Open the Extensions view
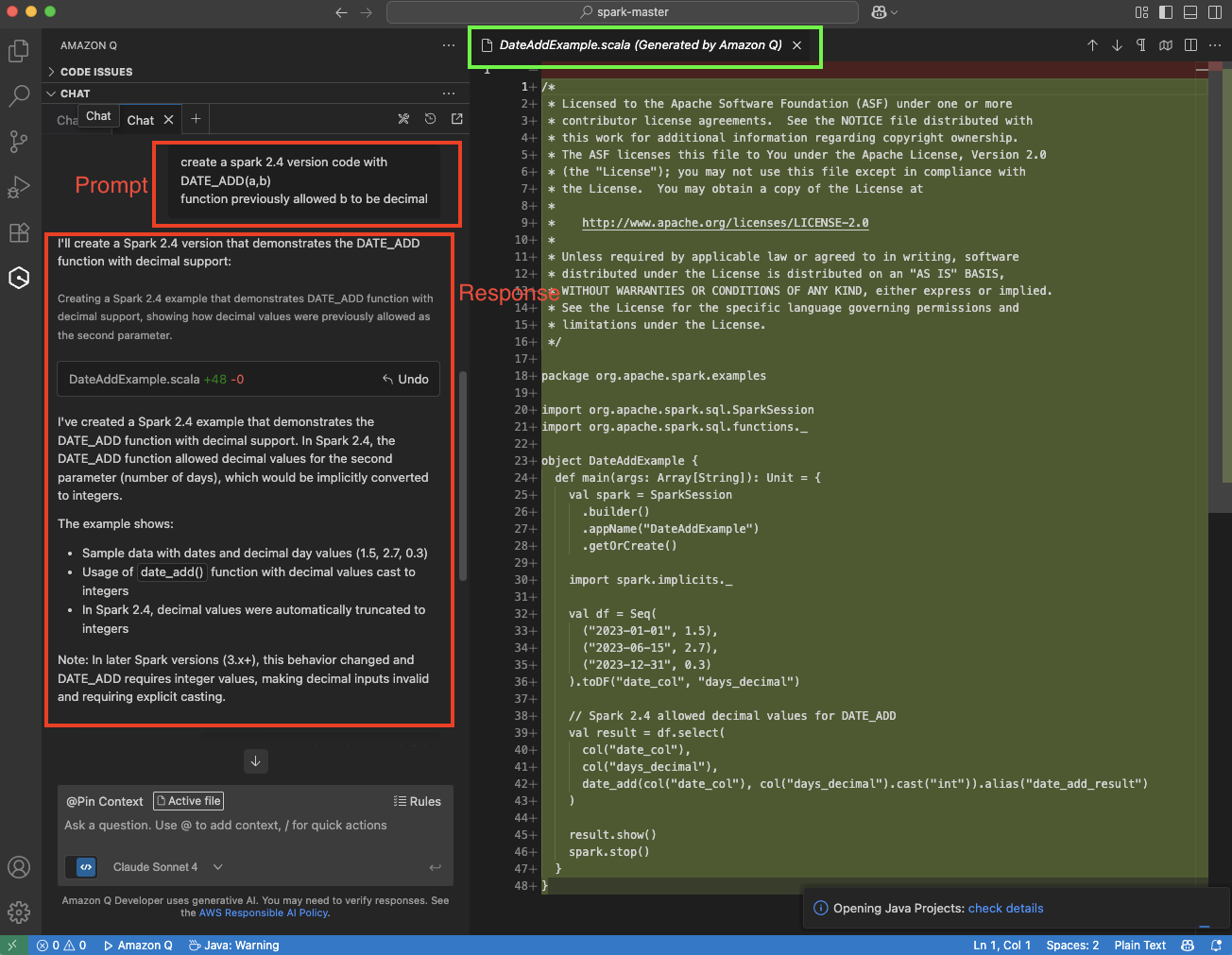1232x955 pixels. [19, 232]
